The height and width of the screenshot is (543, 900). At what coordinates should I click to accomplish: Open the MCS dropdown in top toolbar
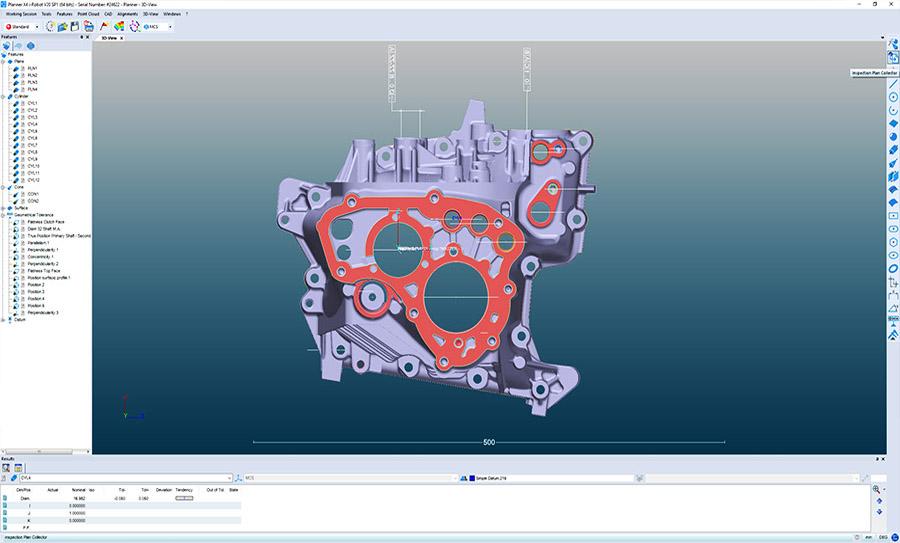[170, 26]
